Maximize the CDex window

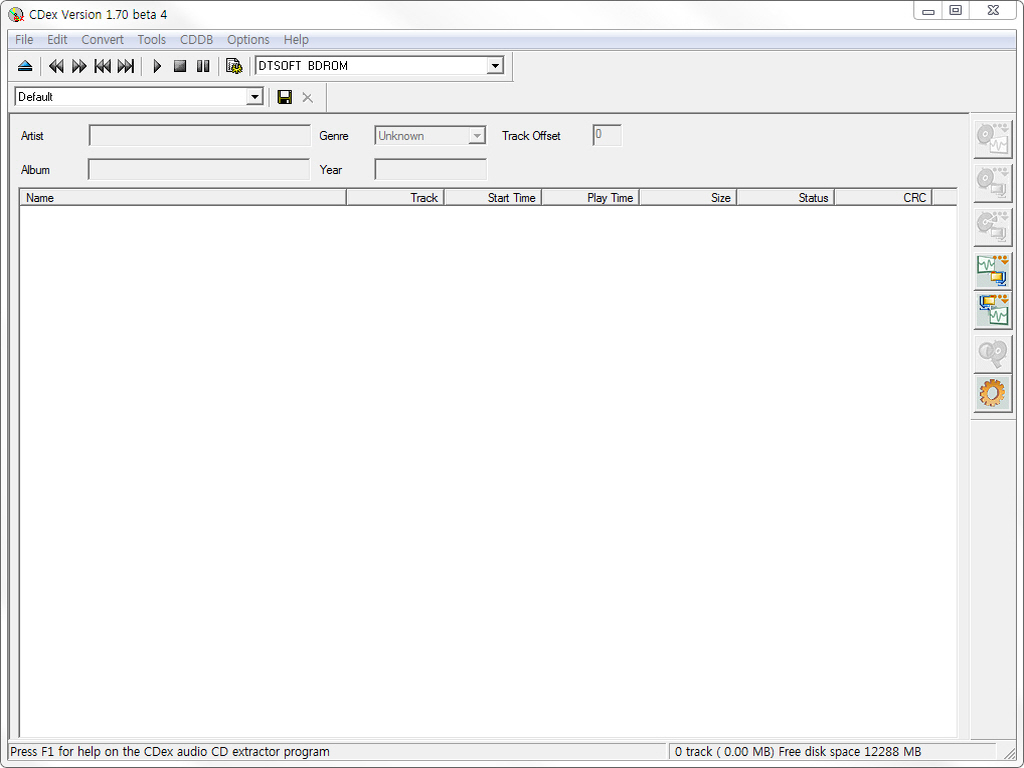tap(955, 11)
